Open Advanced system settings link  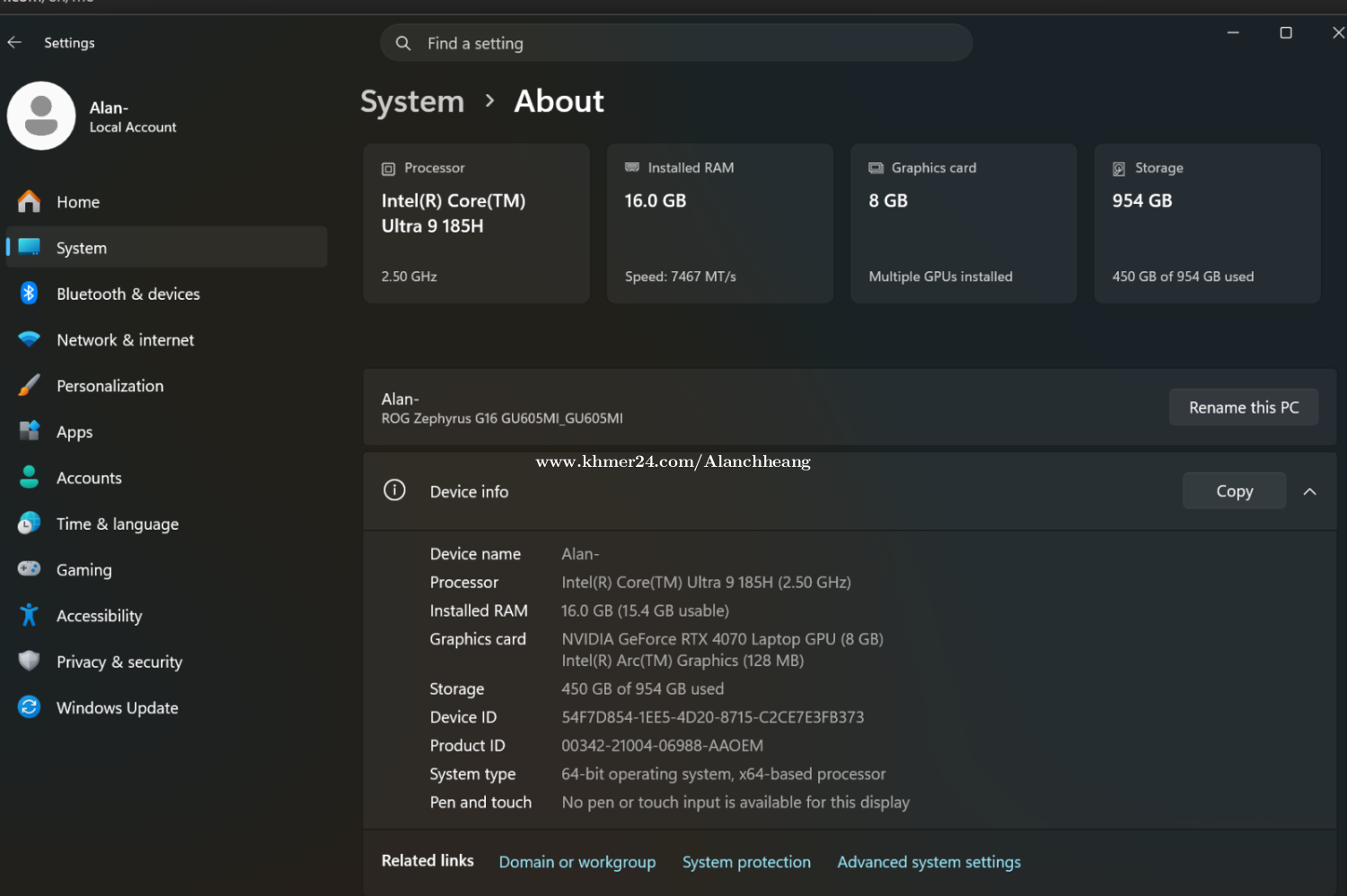[x=929, y=862]
